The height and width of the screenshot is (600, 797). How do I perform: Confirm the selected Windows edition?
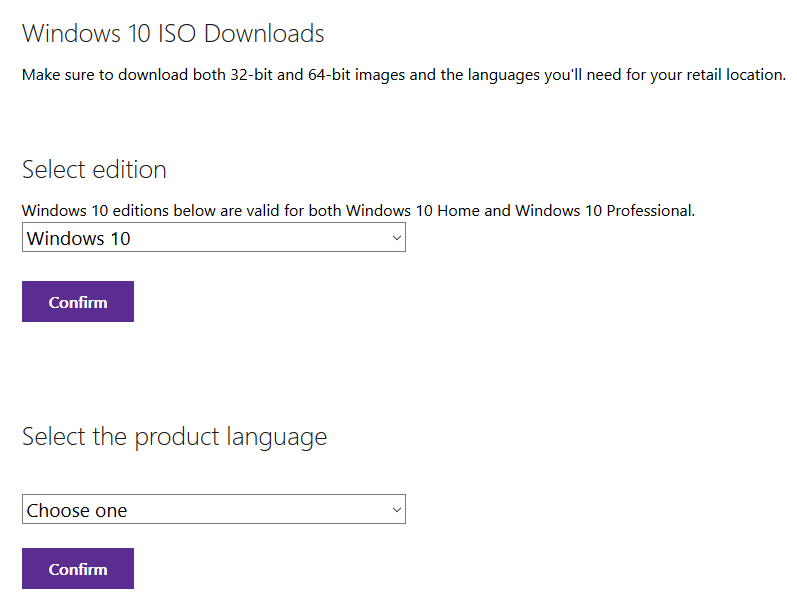pyautogui.click(x=78, y=302)
